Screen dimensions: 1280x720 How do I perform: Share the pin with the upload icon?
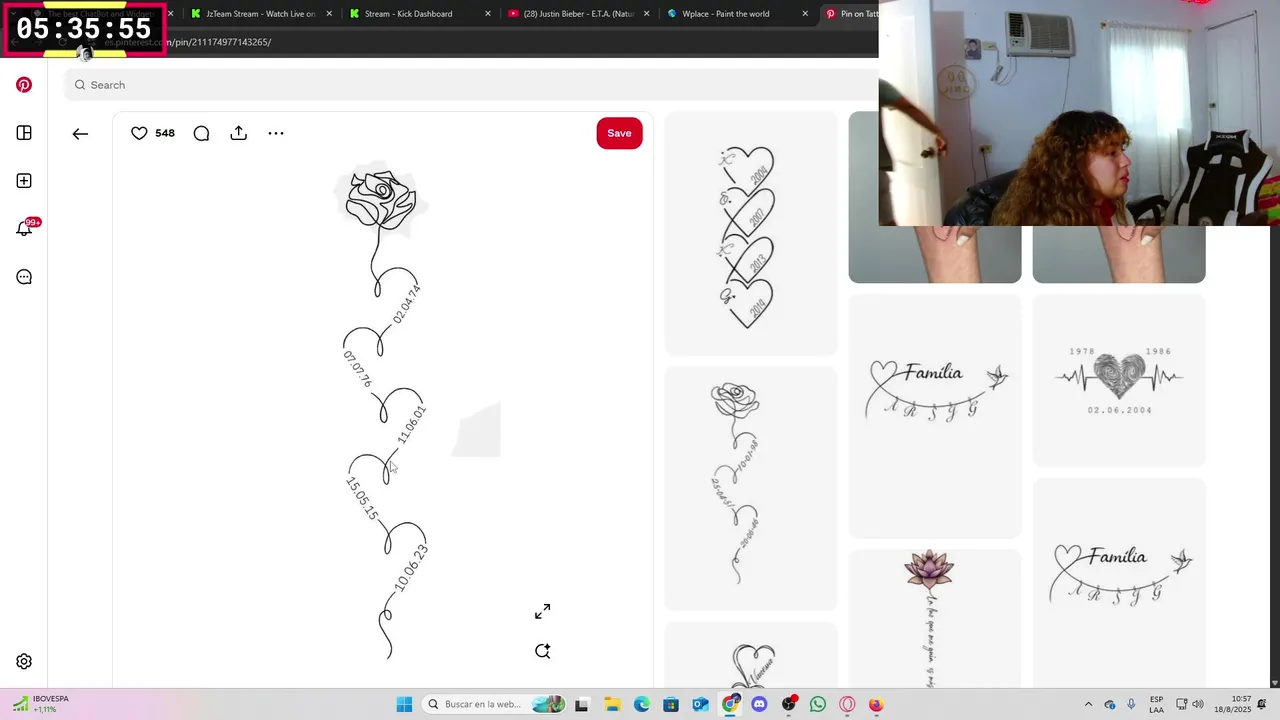click(x=238, y=133)
